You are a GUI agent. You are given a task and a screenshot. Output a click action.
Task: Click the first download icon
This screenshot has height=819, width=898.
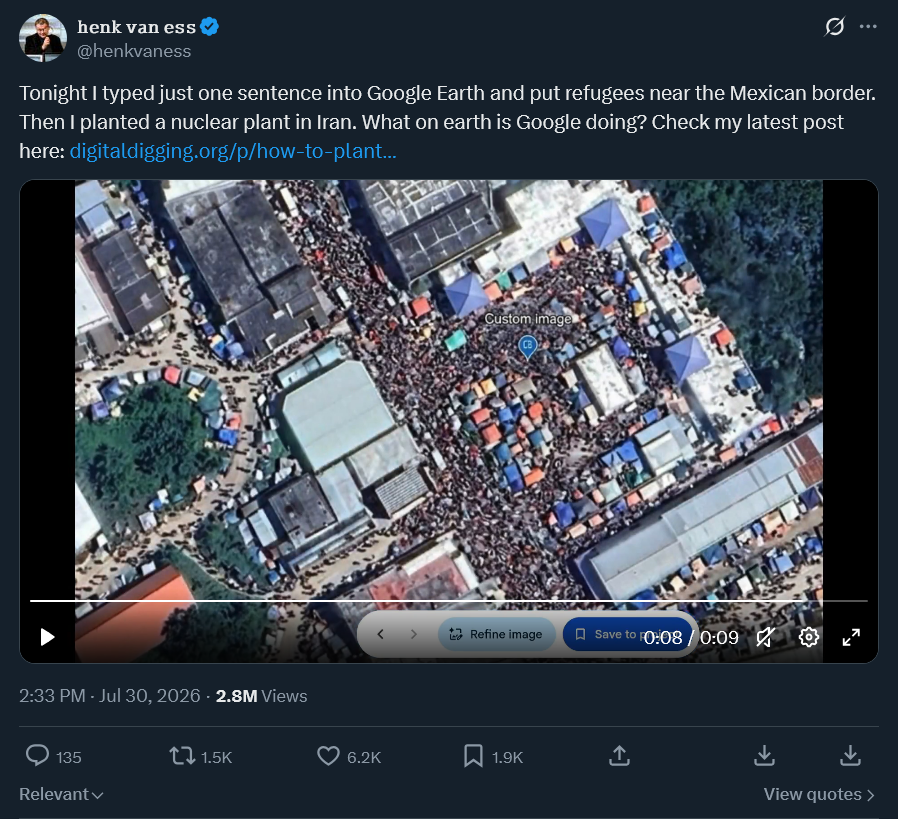(x=764, y=756)
